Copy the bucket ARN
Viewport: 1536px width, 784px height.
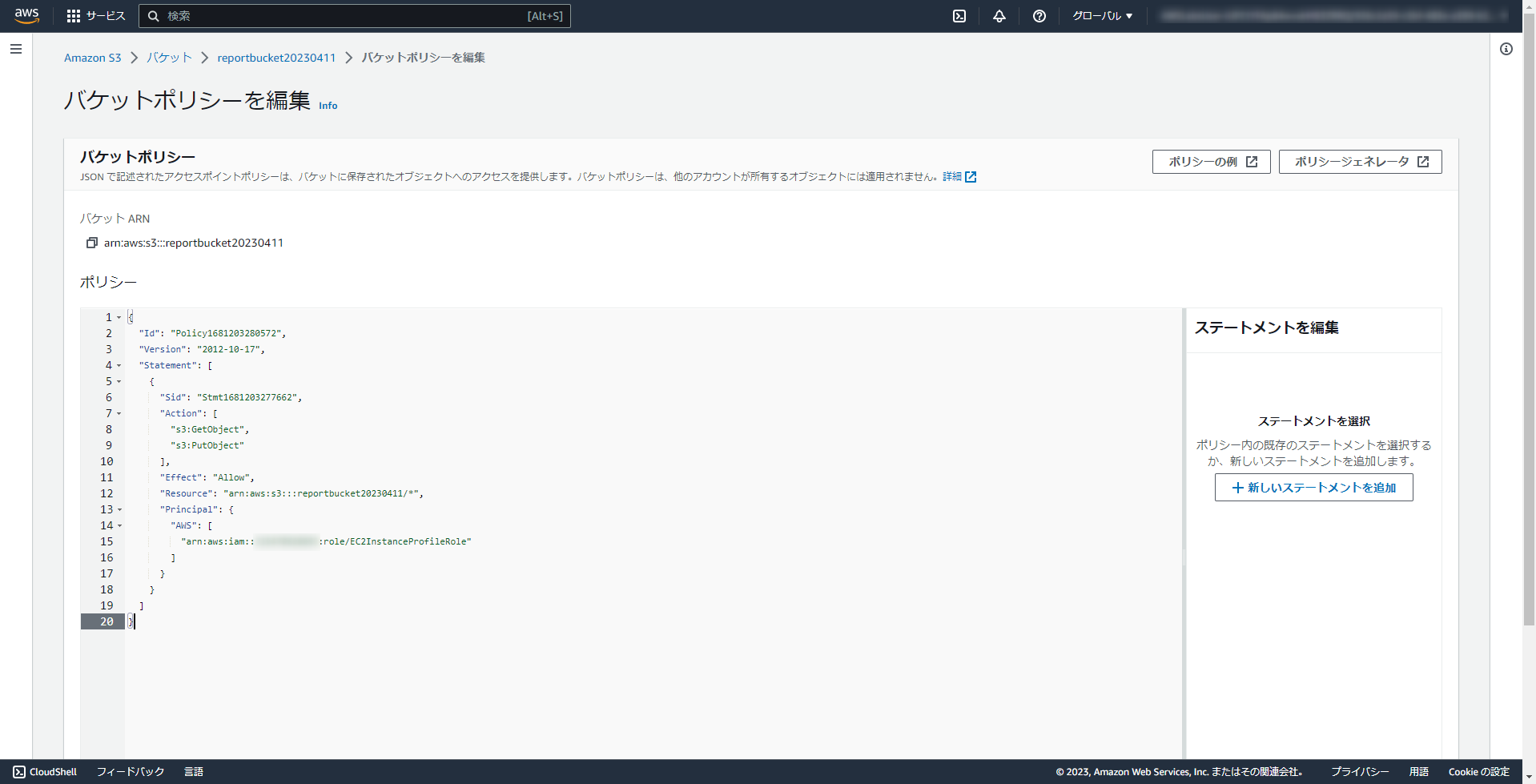[92, 243]
